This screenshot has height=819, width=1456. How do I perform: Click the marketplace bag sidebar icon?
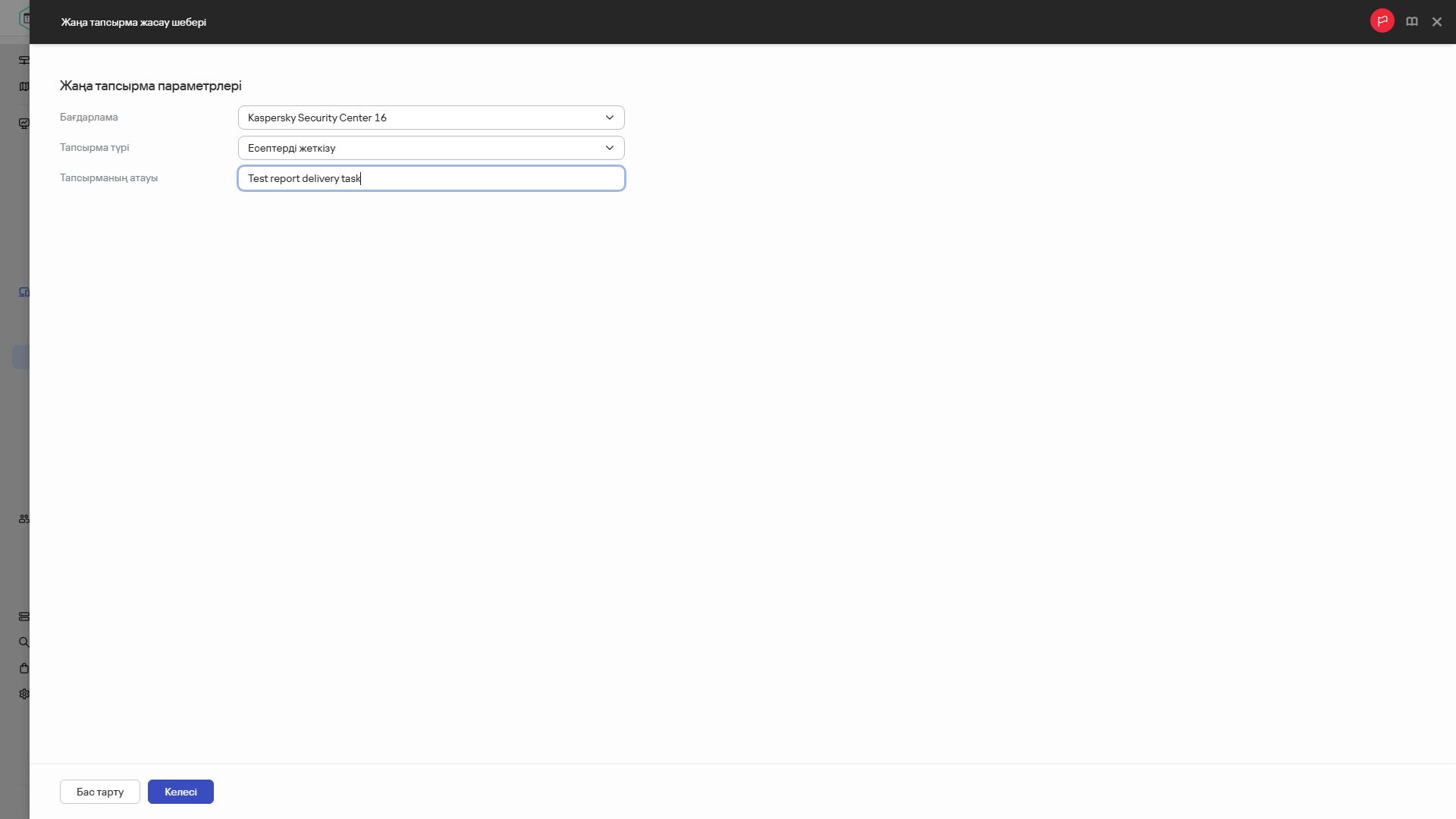24,668
